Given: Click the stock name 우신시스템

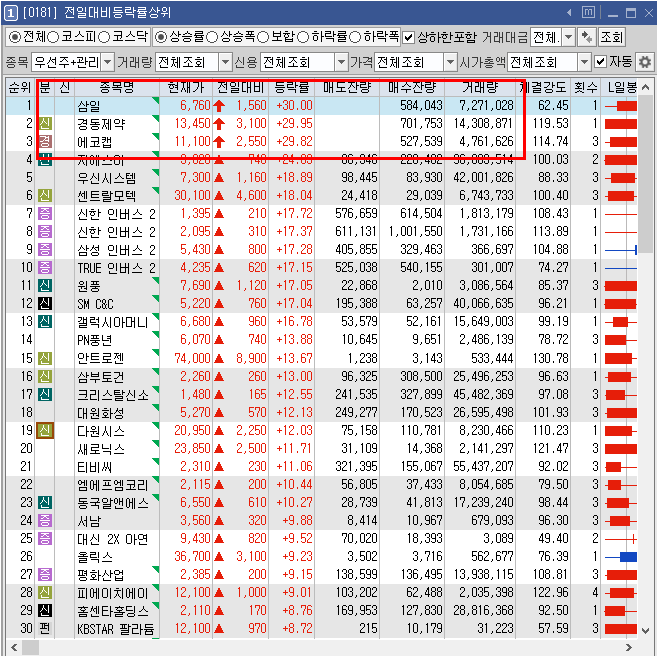Looking at the screenshot, I should 106,178.
